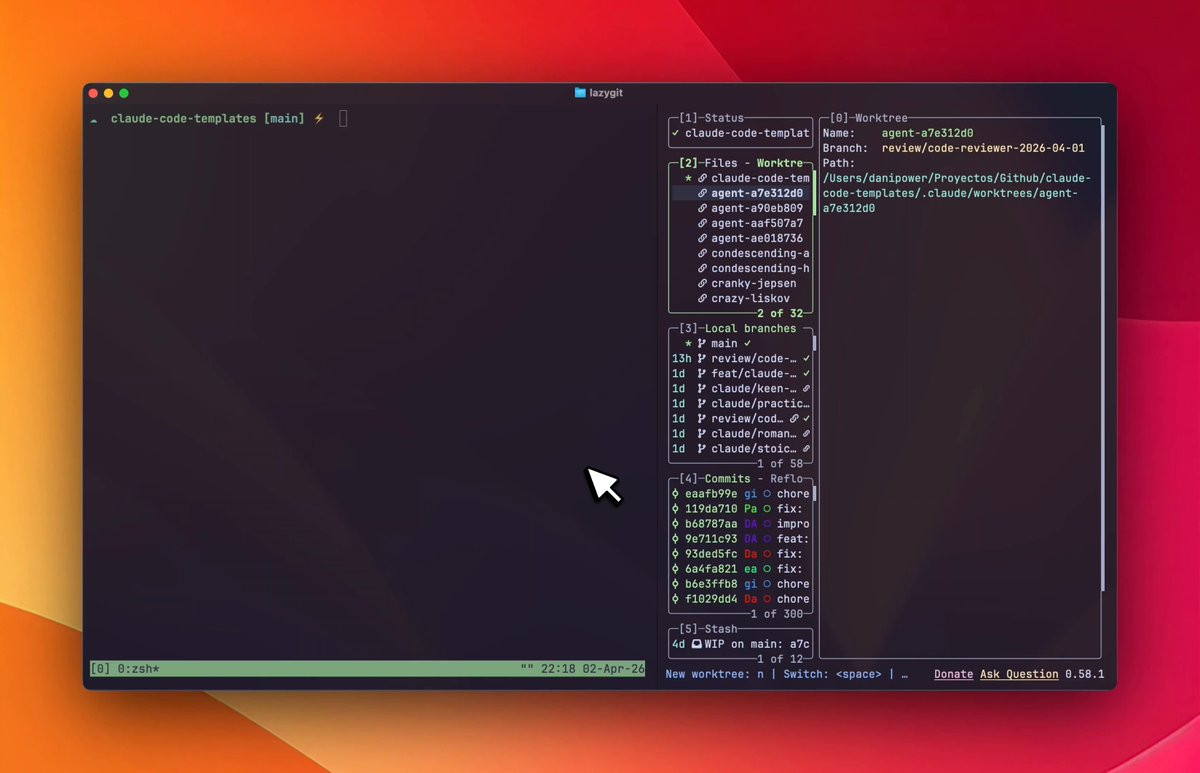Click the Worktree main panel scrollbar
1200x773 pixels.
coord(1103,356)
